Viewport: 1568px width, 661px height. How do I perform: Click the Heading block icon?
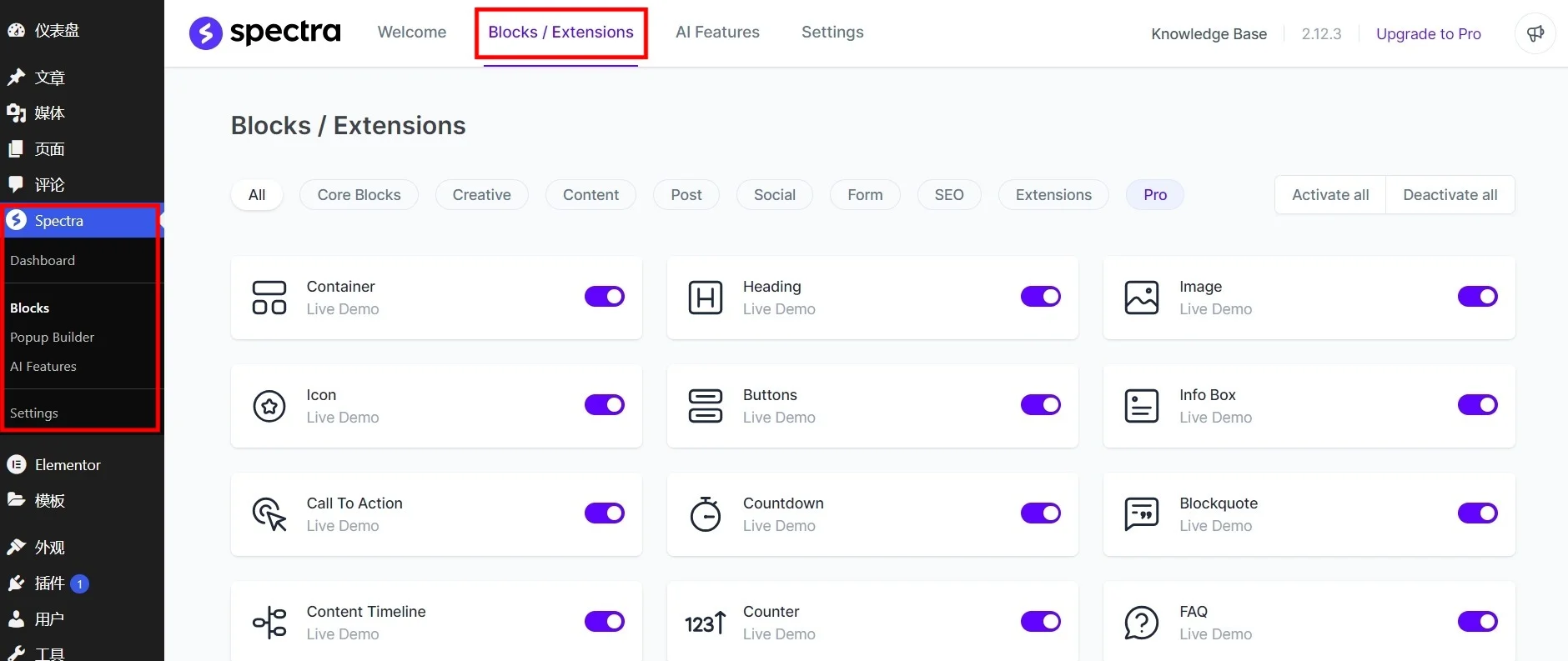pyautogui.click(x=706, y=298)
